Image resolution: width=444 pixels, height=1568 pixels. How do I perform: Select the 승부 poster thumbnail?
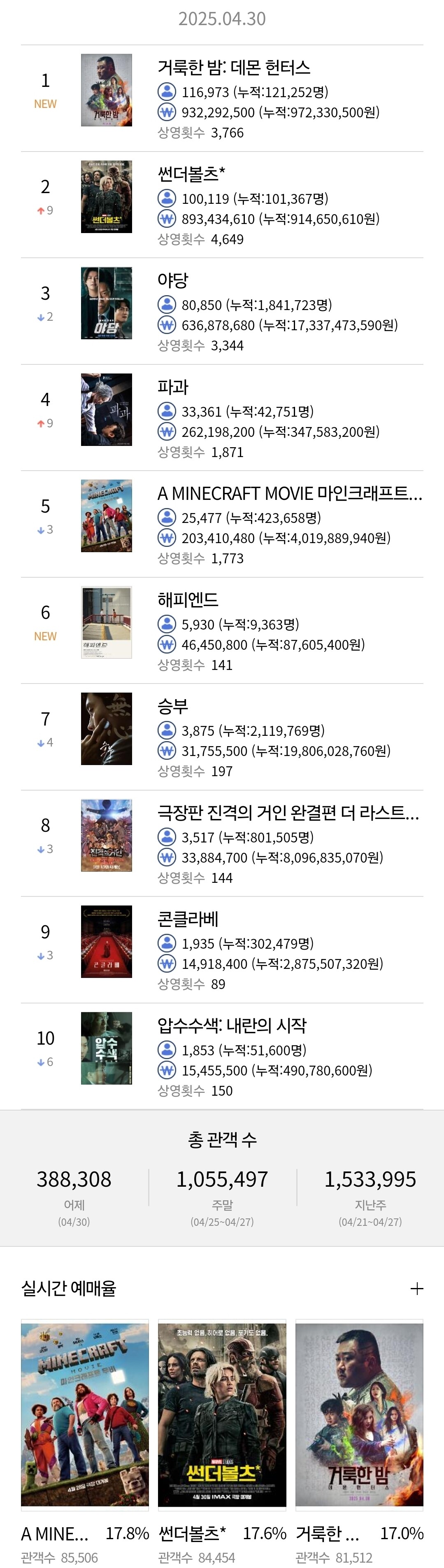point(107,728)
